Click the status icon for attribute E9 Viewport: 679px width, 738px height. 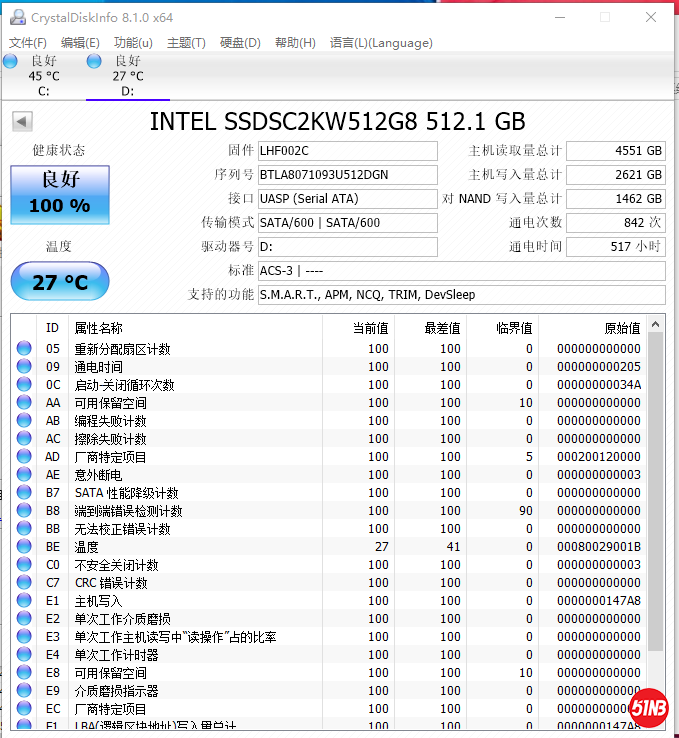(24, 690)
